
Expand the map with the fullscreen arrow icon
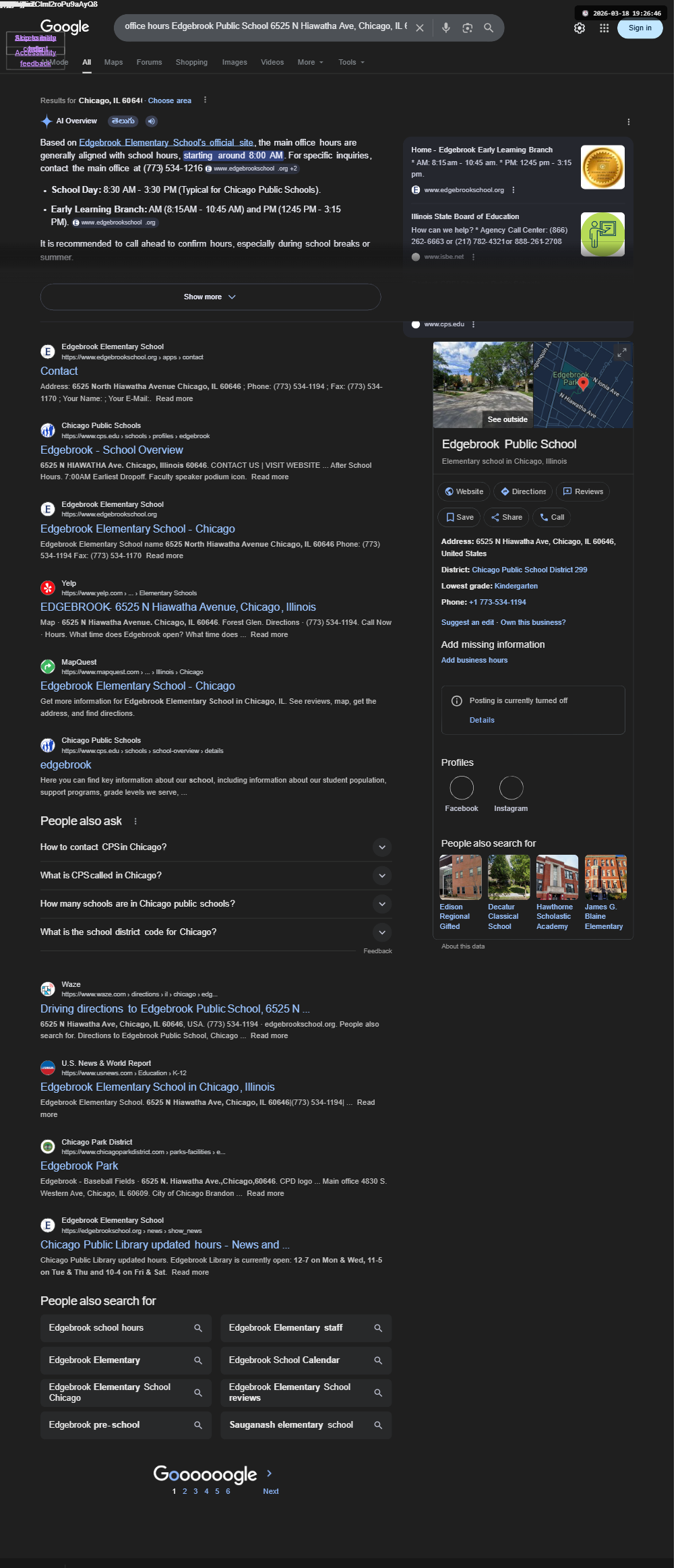pos(622,352)
